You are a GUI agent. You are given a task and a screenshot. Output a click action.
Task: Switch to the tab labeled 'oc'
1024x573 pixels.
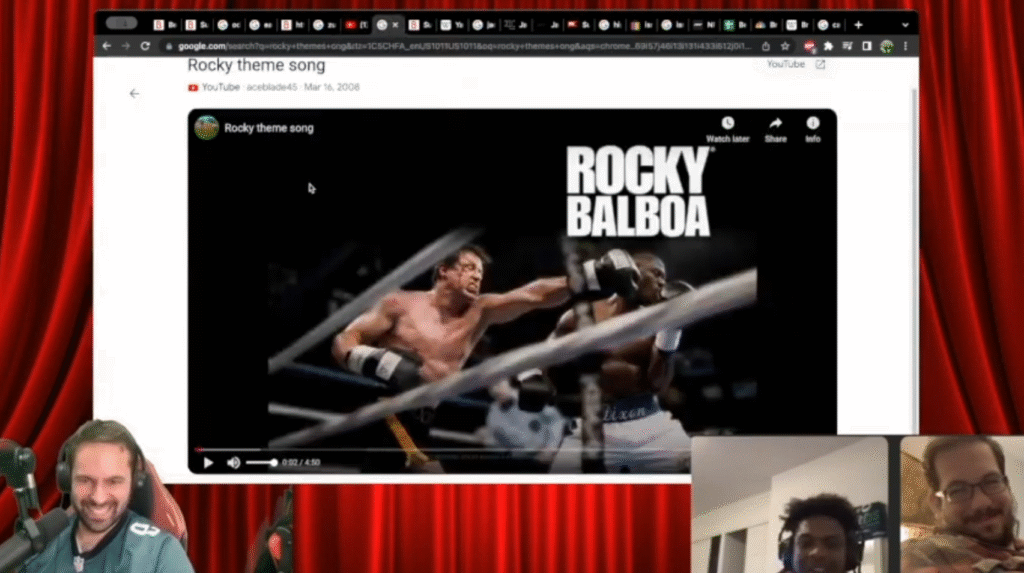229,25
